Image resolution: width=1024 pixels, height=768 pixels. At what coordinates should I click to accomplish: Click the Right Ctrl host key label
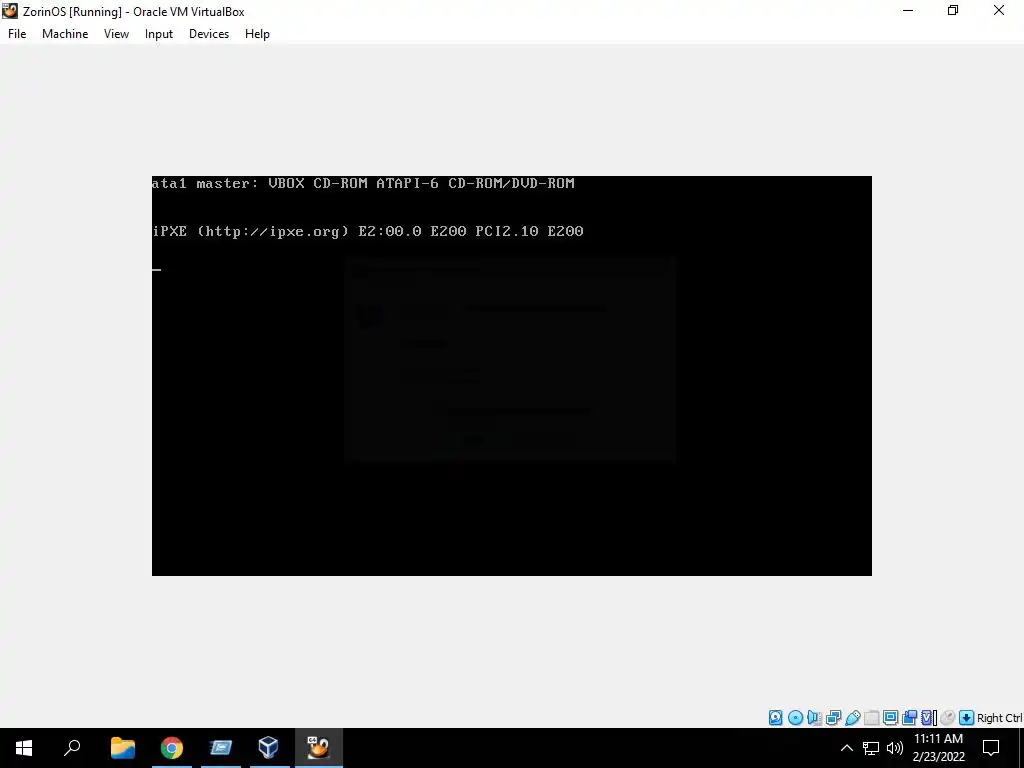coord(999,718)
